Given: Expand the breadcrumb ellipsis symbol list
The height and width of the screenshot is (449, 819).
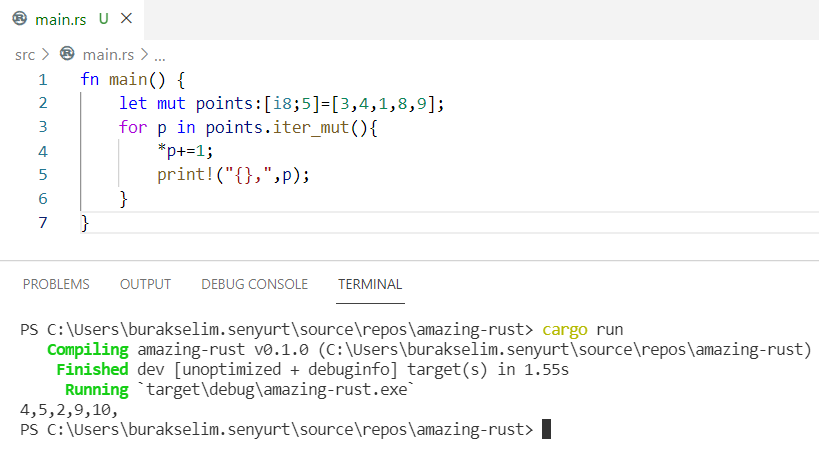Looking at the screenshot, I should pos(159,55).
